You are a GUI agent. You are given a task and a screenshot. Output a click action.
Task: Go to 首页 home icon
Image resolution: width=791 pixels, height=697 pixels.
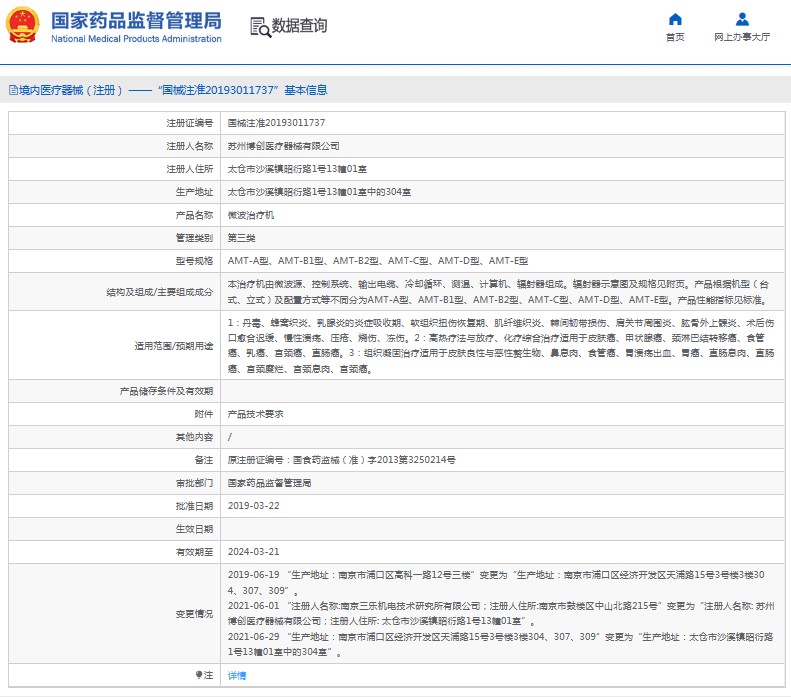[x=675, y=19]
